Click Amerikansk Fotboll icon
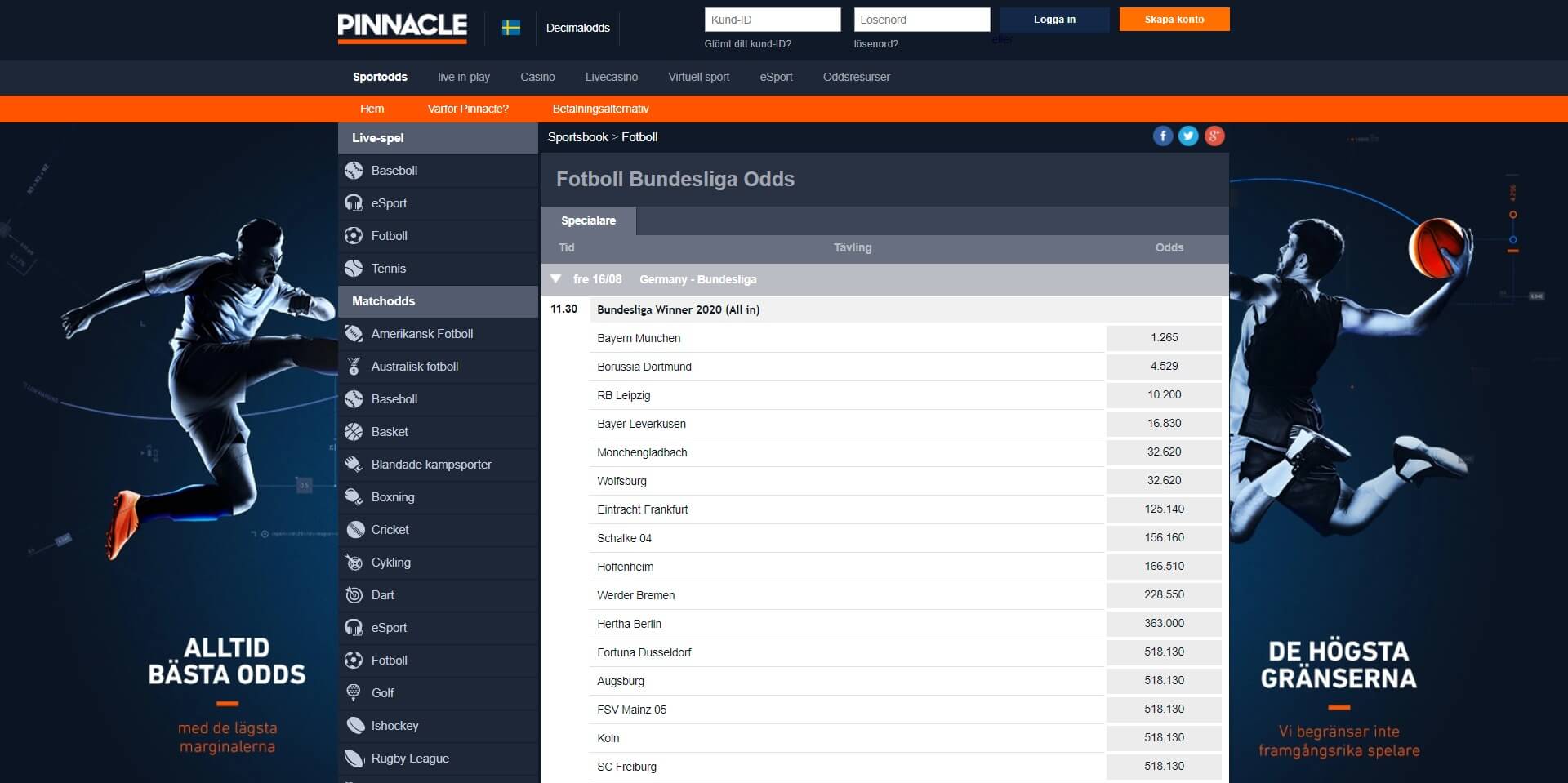The height and width of the screenshot is (783, 1568). [354, 334]
